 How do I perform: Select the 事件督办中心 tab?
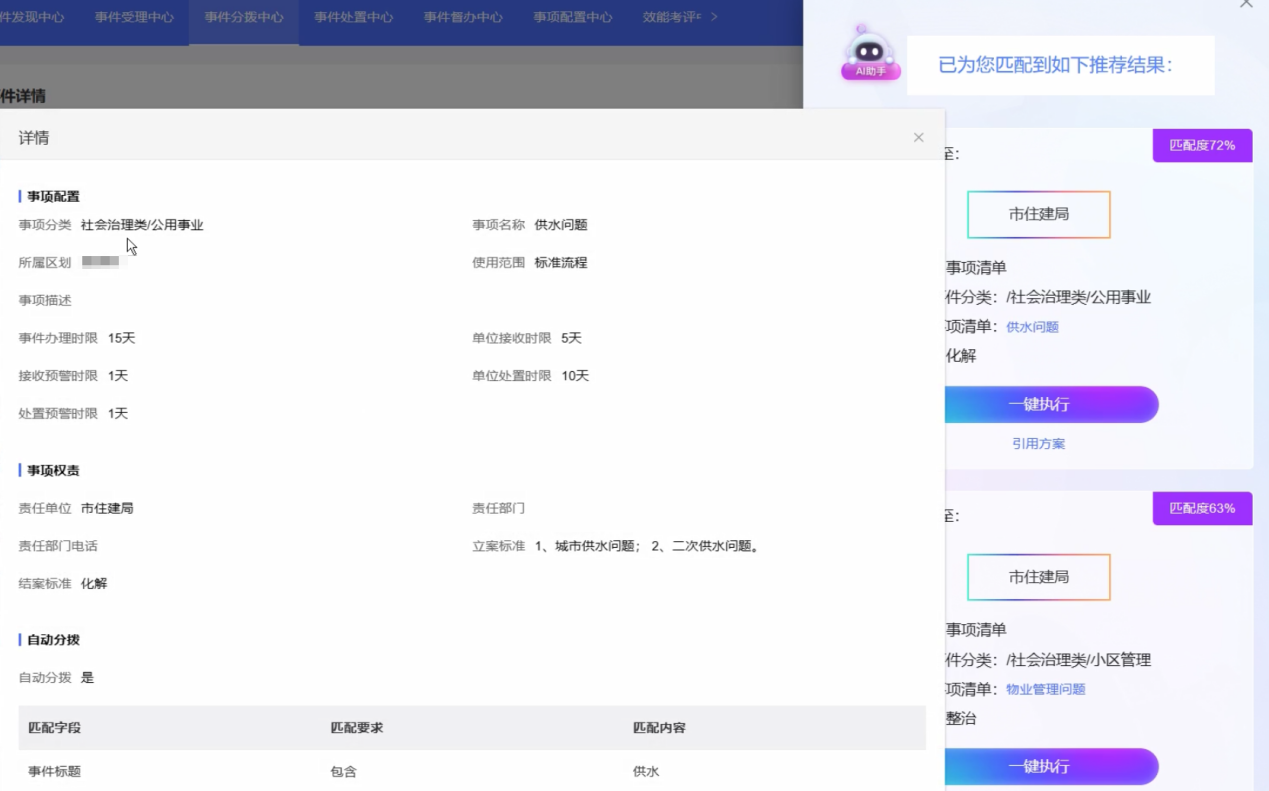463,18
